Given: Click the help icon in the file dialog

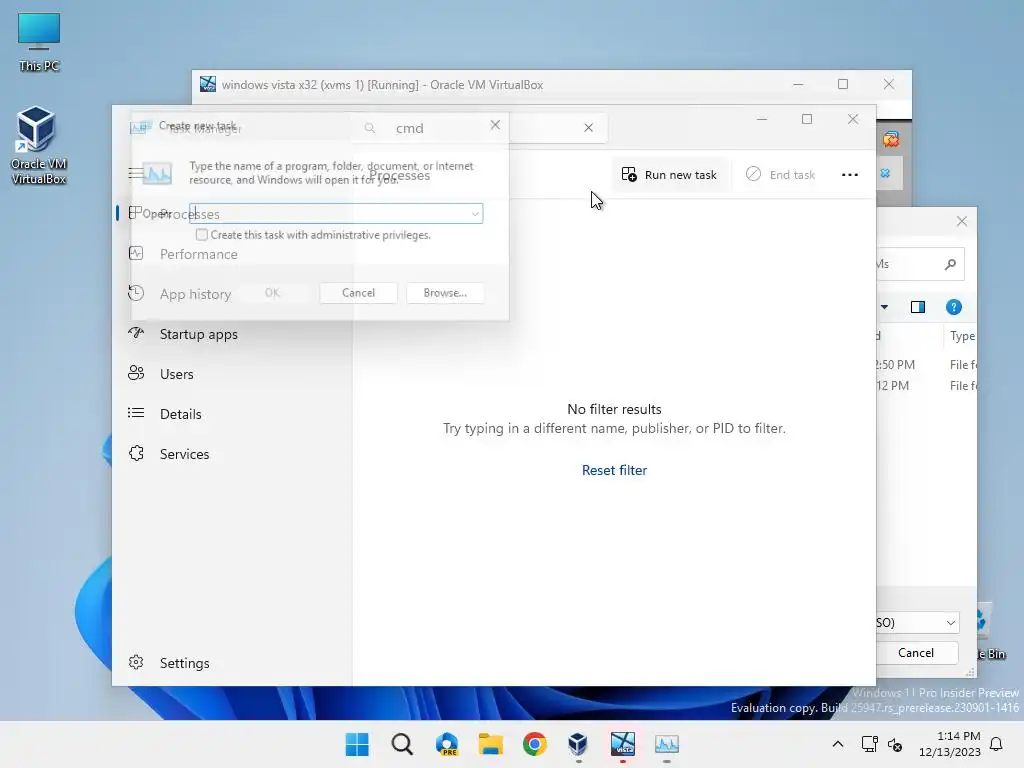Looking at the screenshot, I should (x=953, y=307).
